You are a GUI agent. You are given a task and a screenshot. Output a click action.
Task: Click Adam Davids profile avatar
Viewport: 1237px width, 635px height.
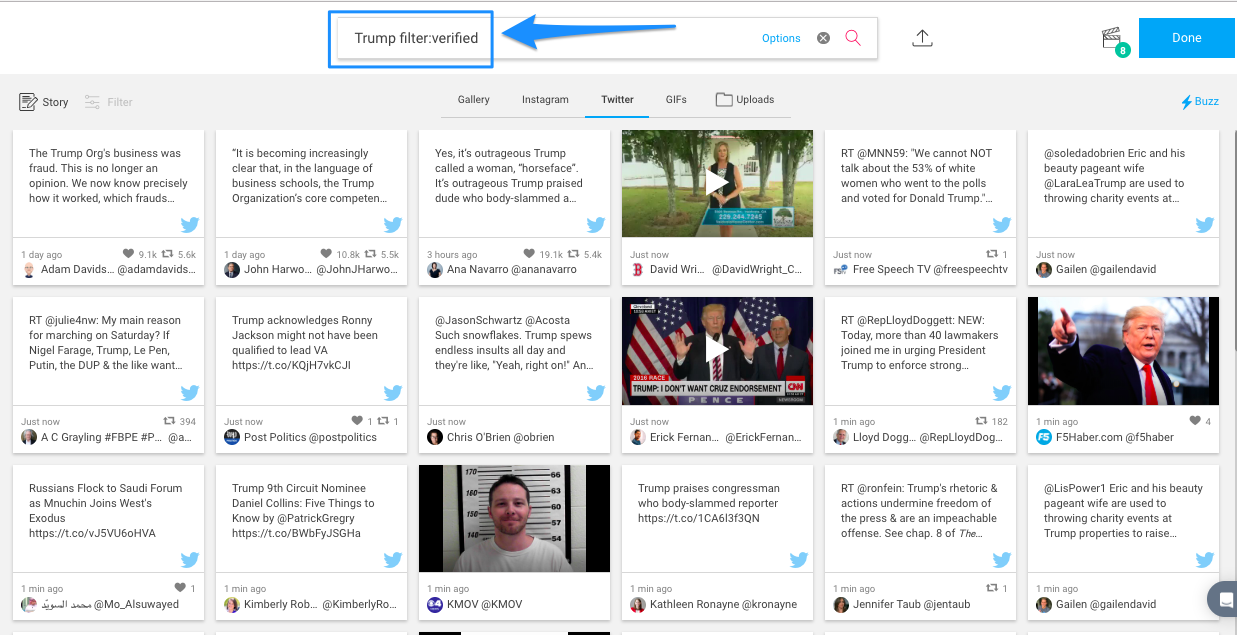click(x=29, y=270)
